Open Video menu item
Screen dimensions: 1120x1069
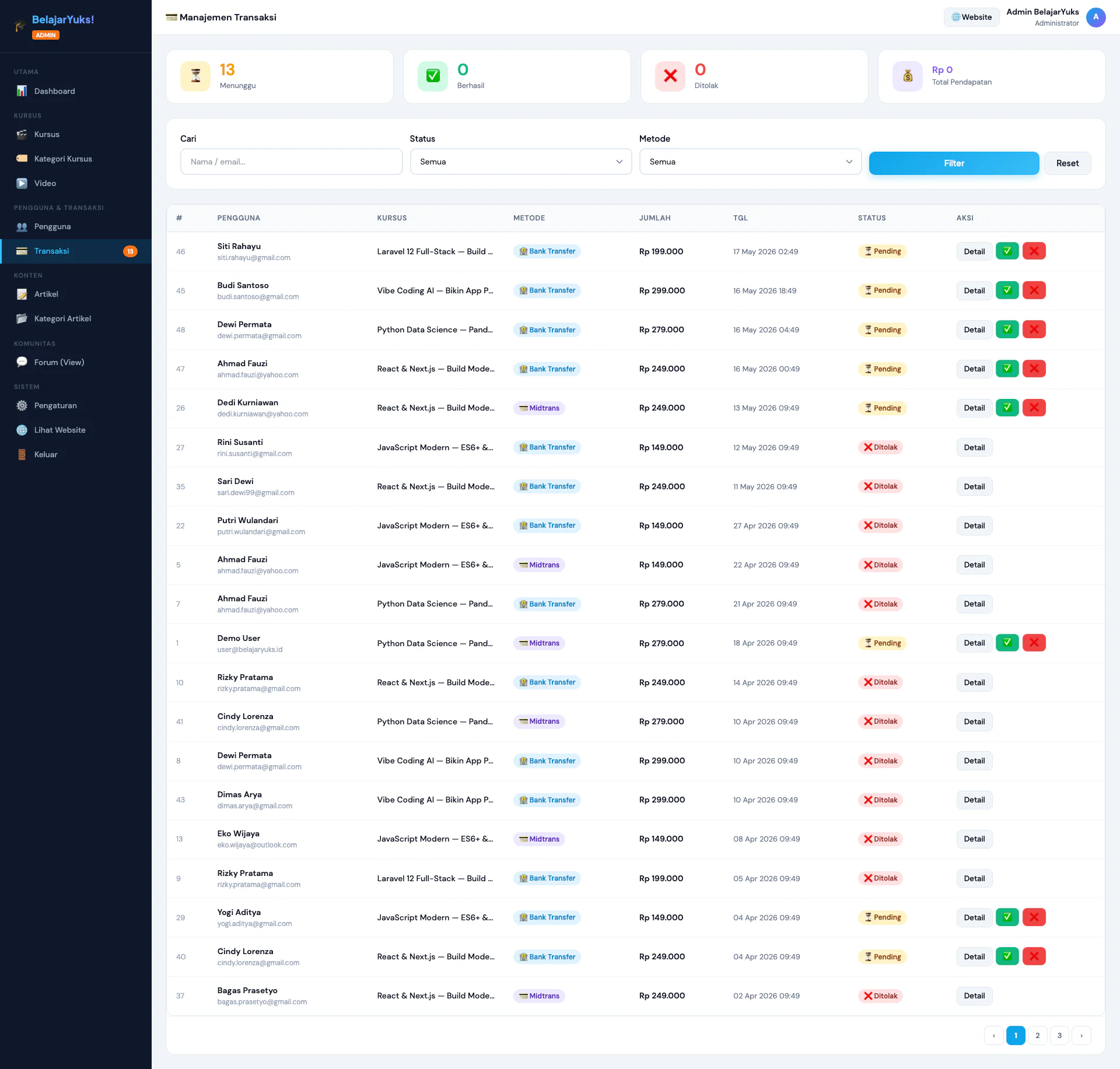[x=76, y=183]
